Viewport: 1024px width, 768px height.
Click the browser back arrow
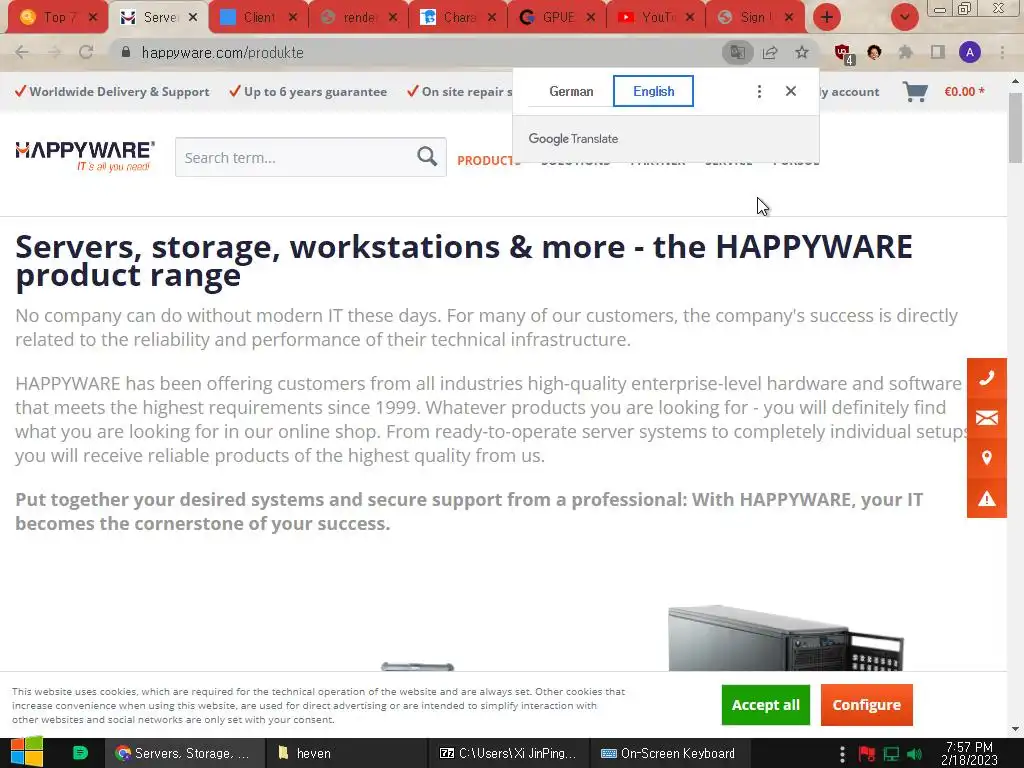(22, 52)
